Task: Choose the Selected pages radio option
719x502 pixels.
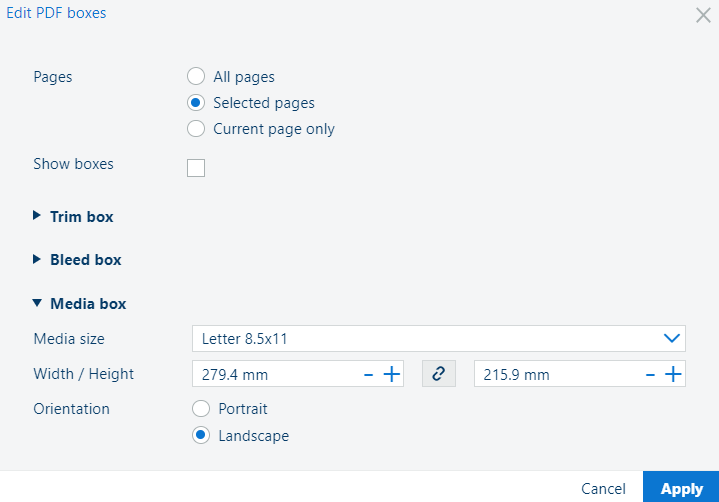Action: pyautogui.click(x=196, y=103)
